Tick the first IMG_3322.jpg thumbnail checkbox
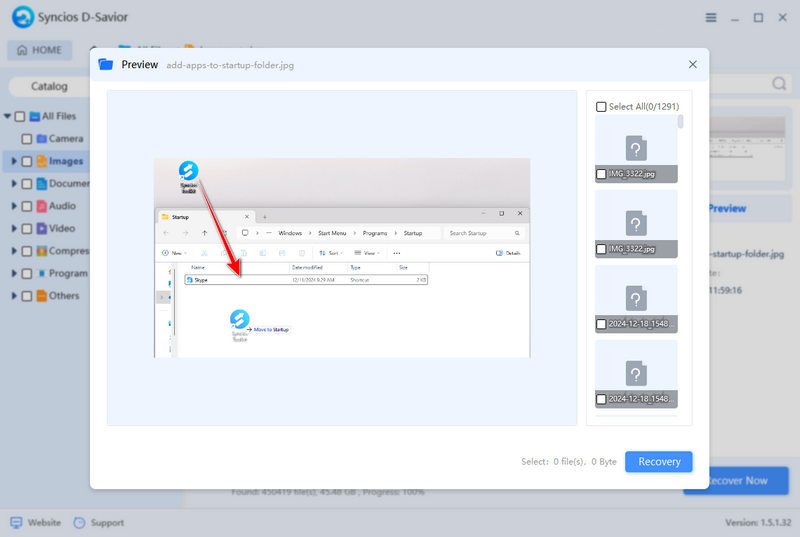The image size is (800, 537). [601, 174]
